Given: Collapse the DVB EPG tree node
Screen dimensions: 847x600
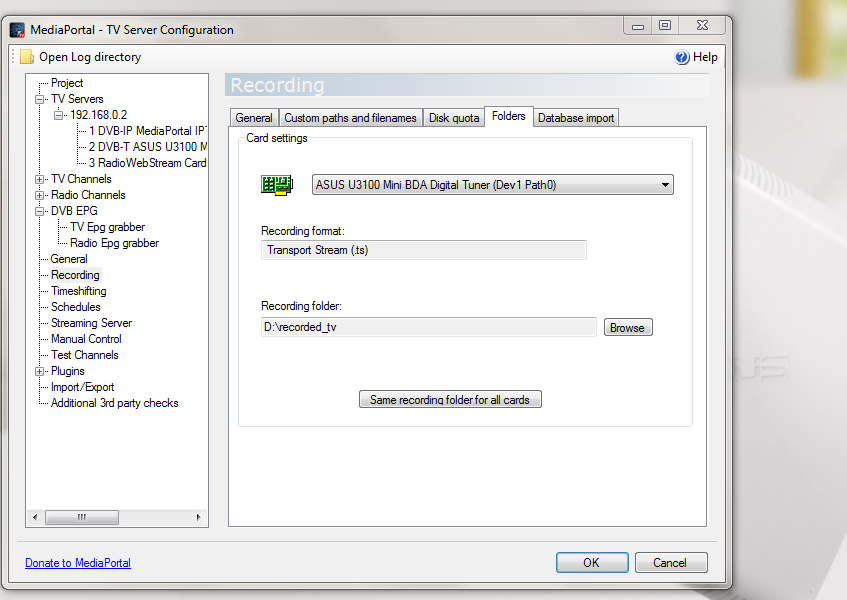Looking at the screenshot, I should coord(39,211).
